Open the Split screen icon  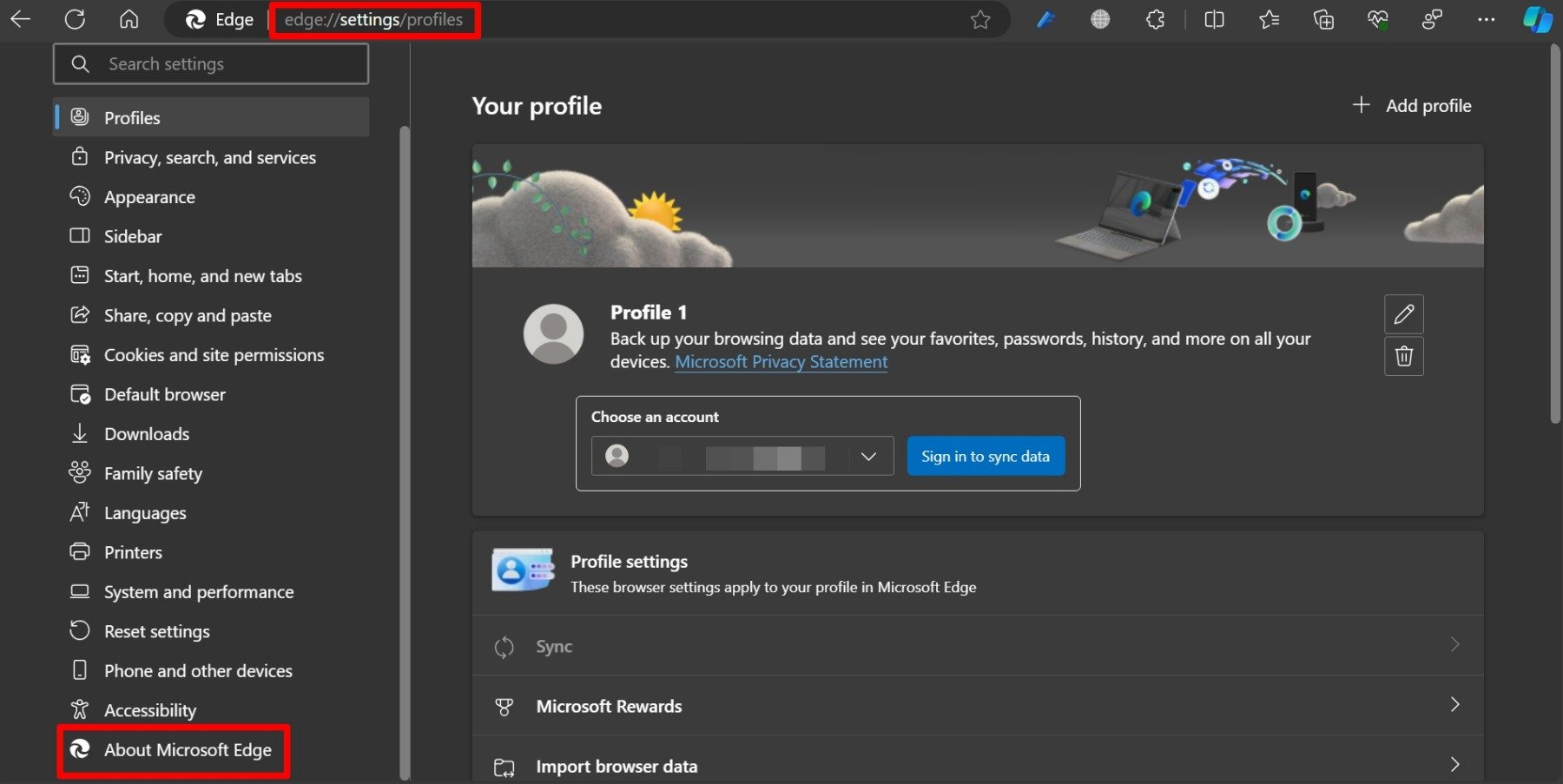pyautogui.click(x=1214, y=19)
